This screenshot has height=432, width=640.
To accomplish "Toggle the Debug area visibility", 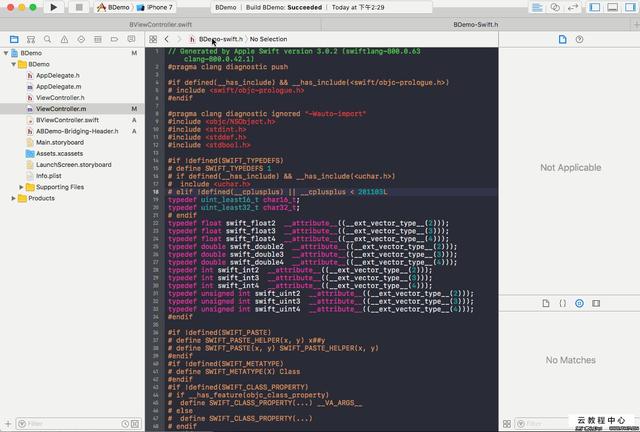I will pyautogui.click(x=613, y=7).
